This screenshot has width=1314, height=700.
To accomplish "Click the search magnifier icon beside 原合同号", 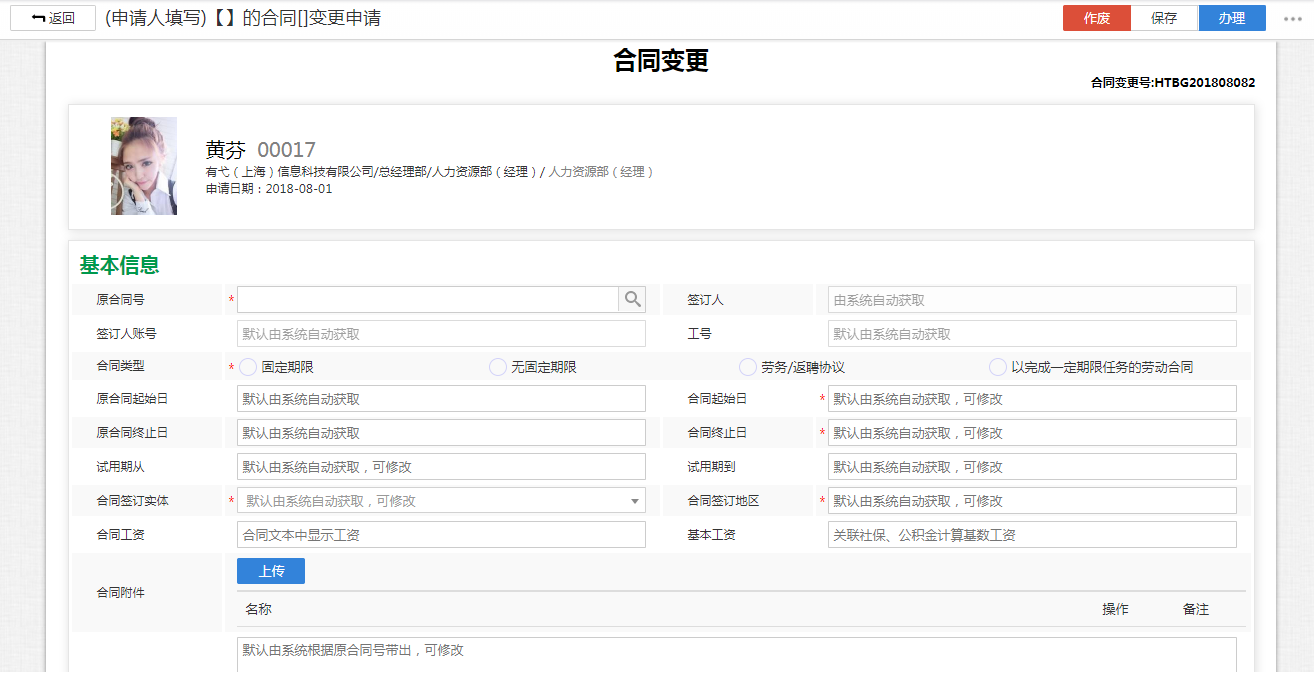I will pyautogui.click(x=632, y=299).
